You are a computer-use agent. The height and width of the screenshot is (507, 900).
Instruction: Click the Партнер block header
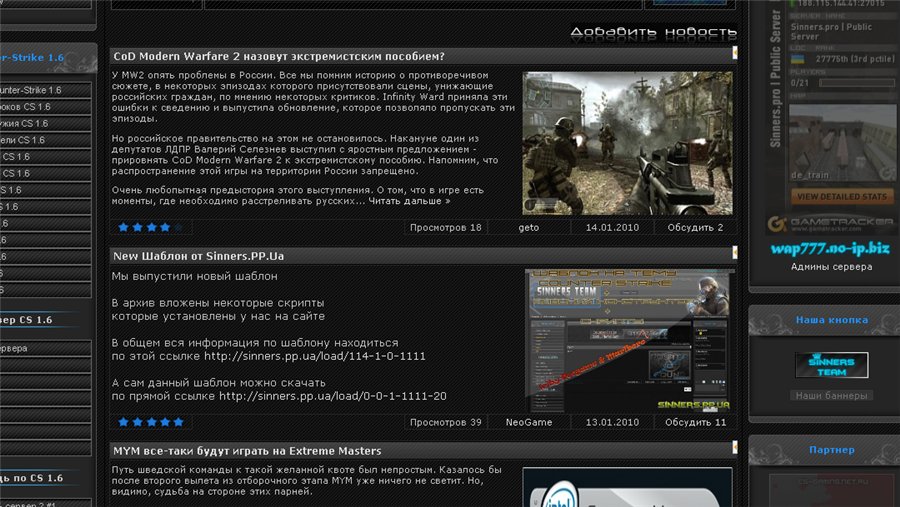831,450
